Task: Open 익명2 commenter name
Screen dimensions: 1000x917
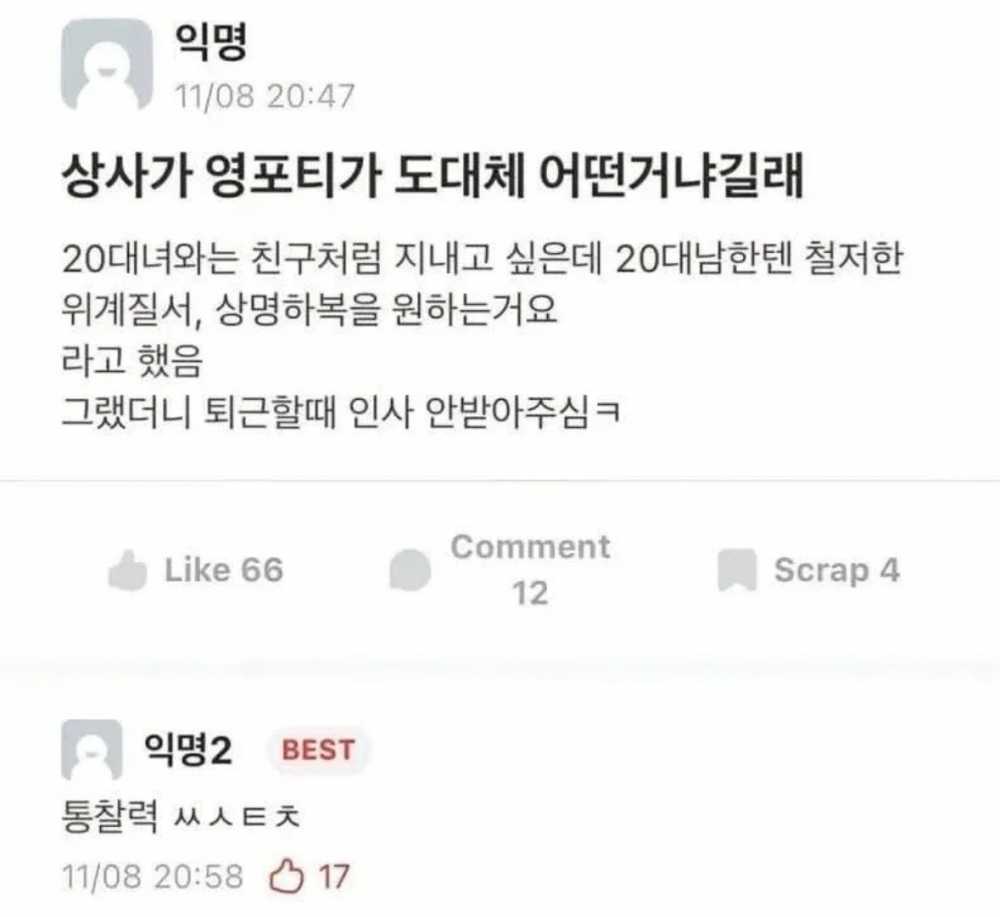Action: click(188, 750)
